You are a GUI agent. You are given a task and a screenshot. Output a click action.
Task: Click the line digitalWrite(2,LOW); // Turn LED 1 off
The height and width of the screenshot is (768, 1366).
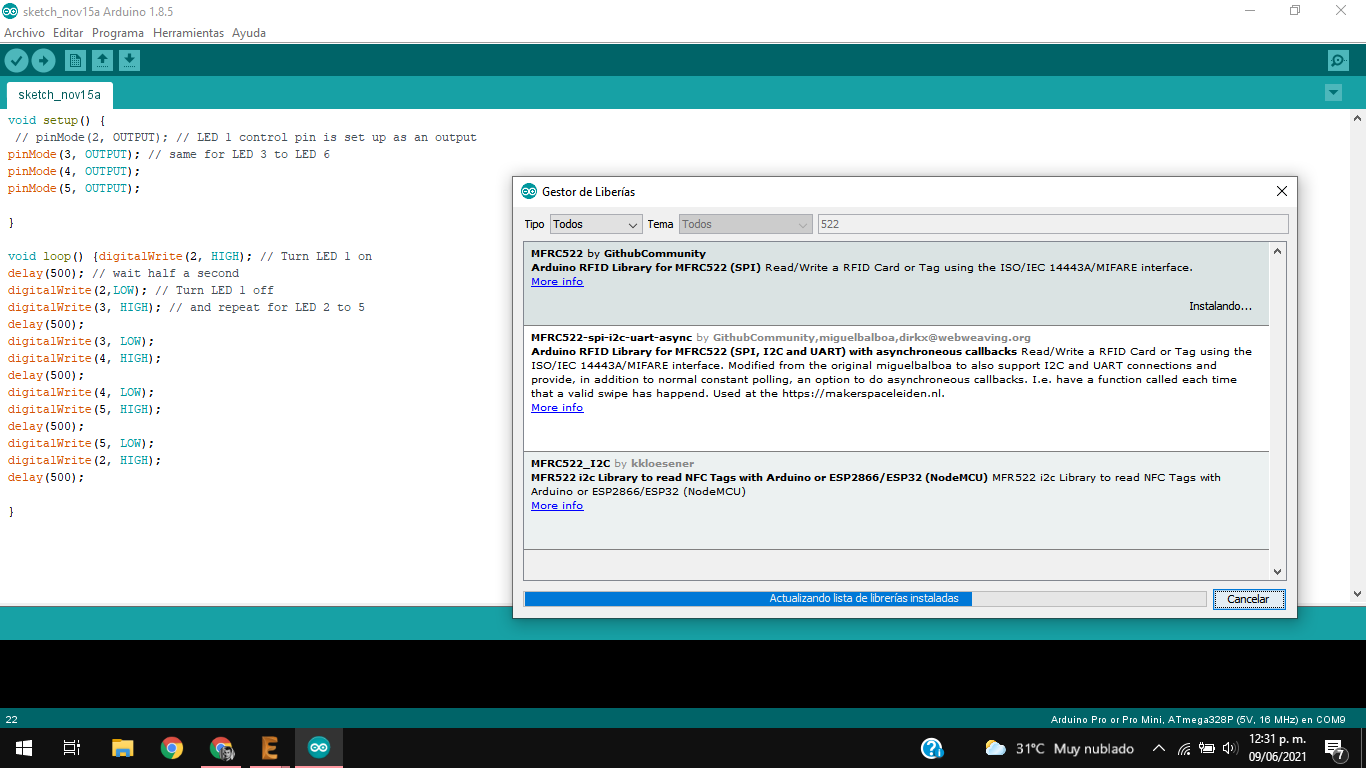coord(140,290)
